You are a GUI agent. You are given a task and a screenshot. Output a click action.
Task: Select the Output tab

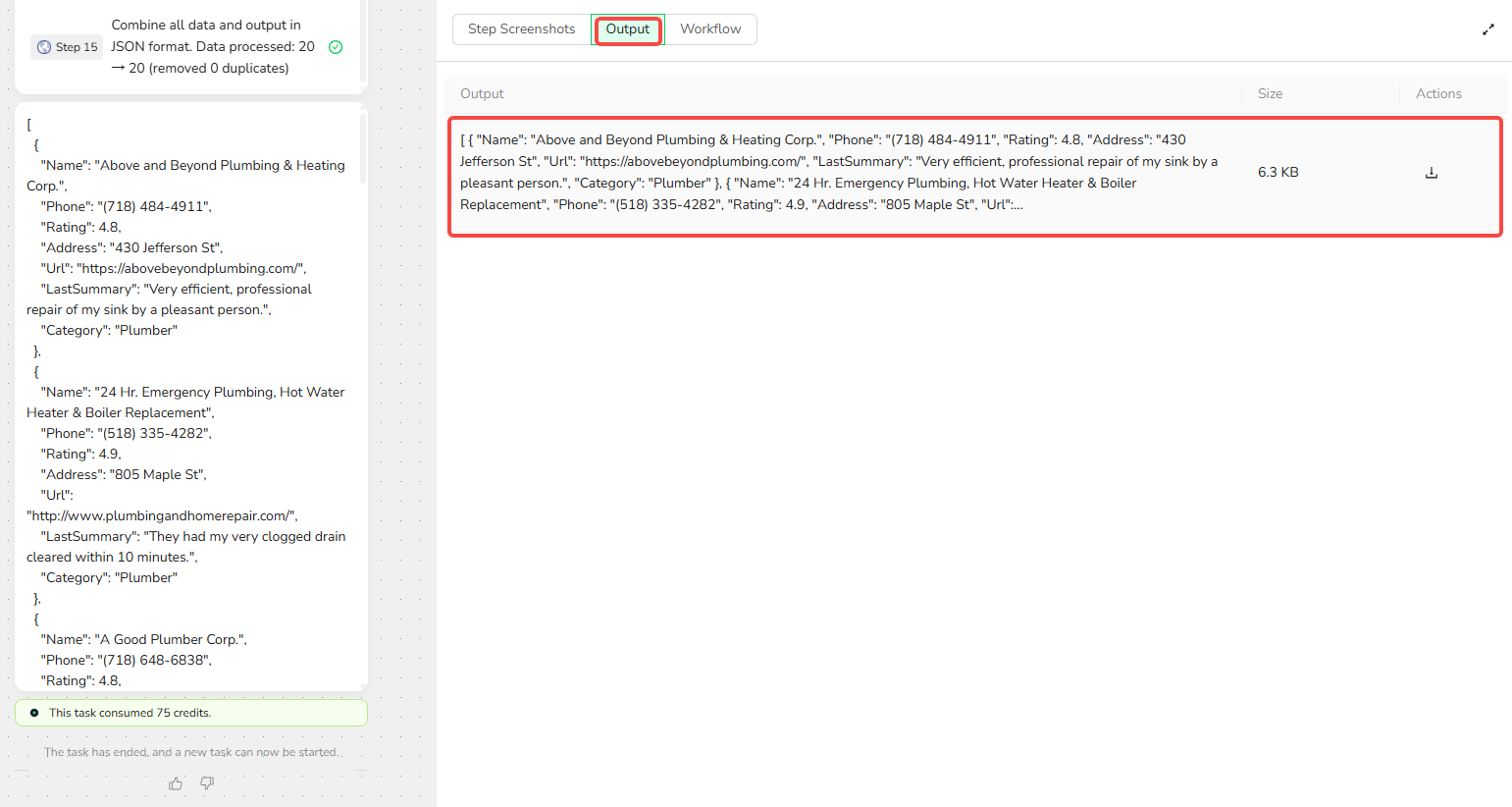coord(627,29)
